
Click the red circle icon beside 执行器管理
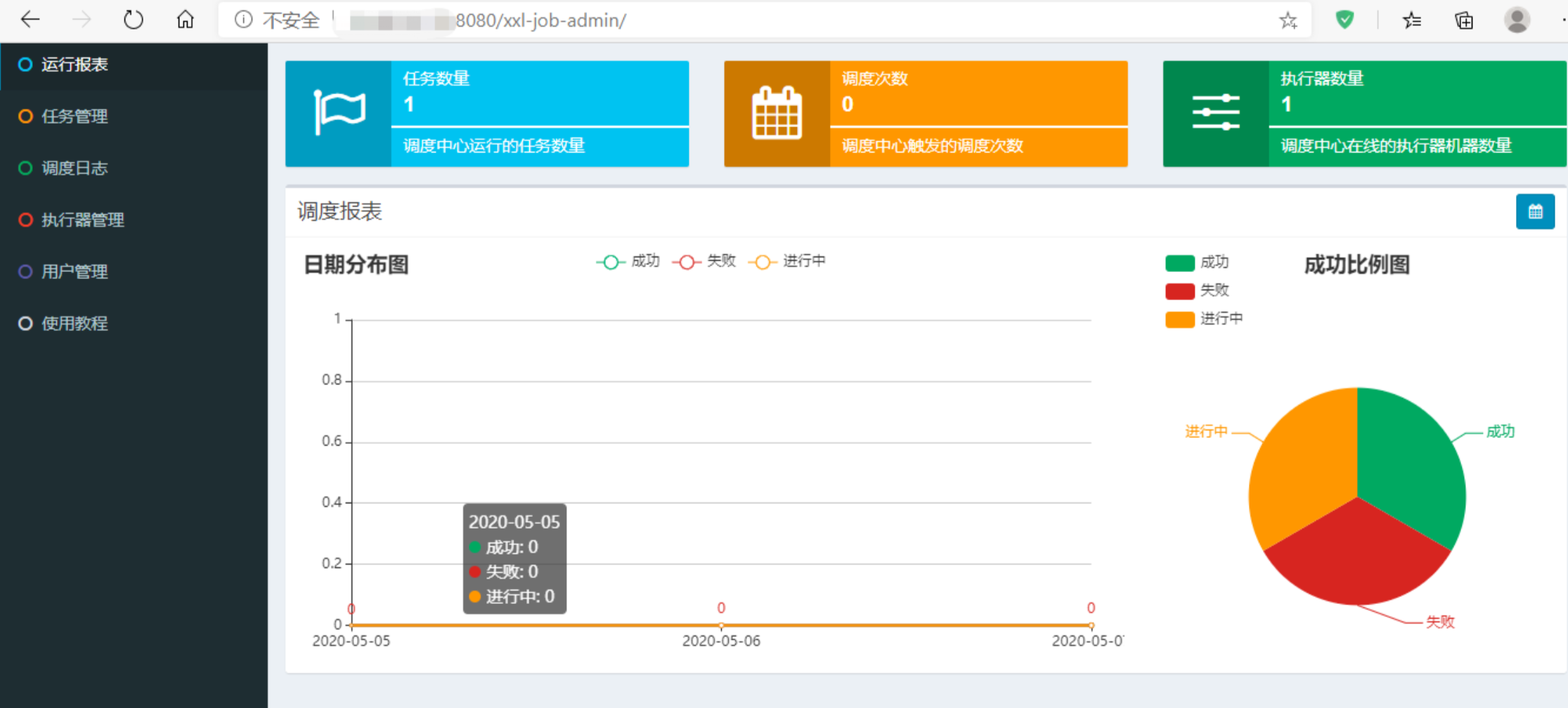click(25, 220)
